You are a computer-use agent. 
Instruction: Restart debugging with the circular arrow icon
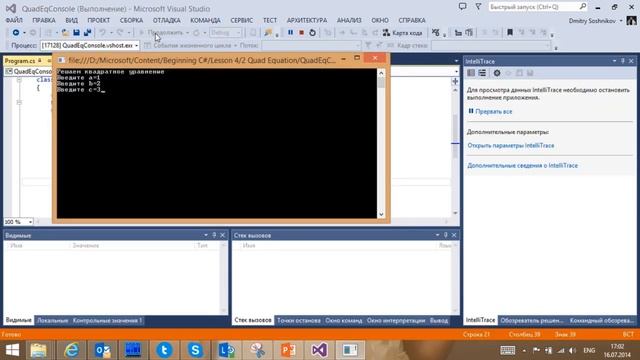[312, 33]
